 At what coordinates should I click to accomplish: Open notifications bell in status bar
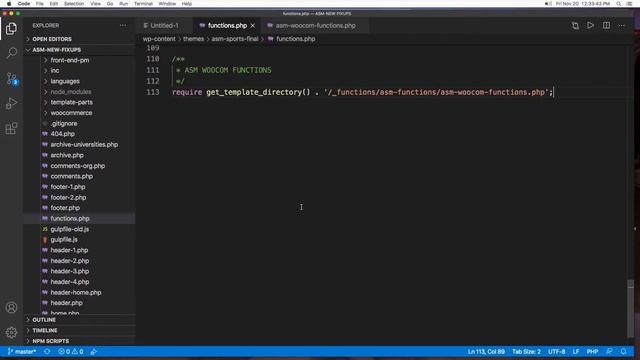[623, 351]
